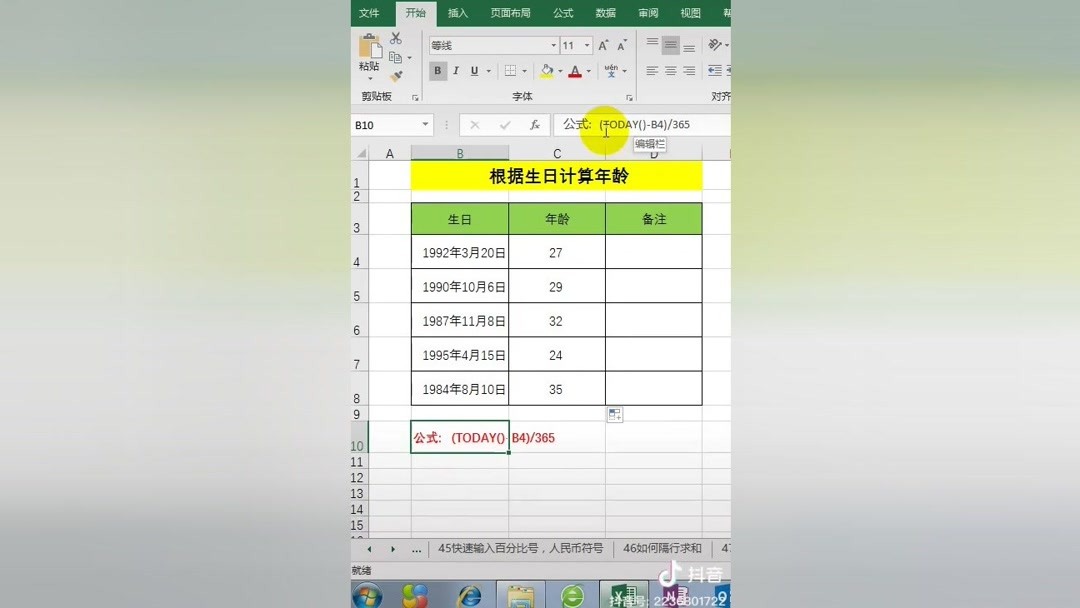Click the Cut (scissors) icon
The image size is (1080, 608).
point(395,37)
